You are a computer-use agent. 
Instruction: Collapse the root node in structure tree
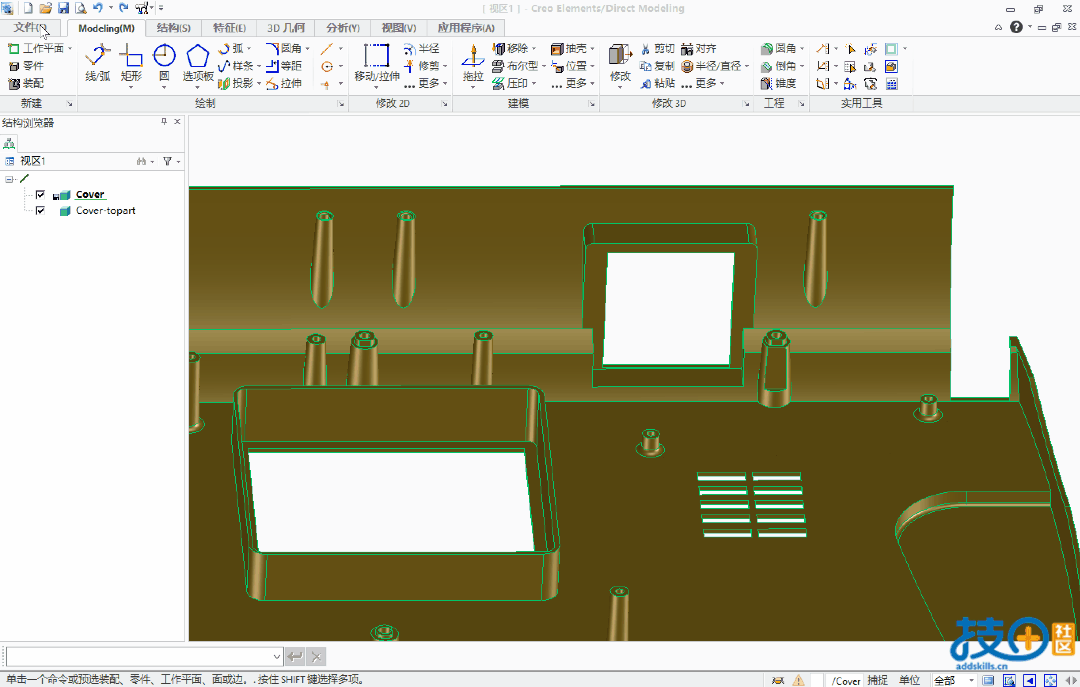9,179
